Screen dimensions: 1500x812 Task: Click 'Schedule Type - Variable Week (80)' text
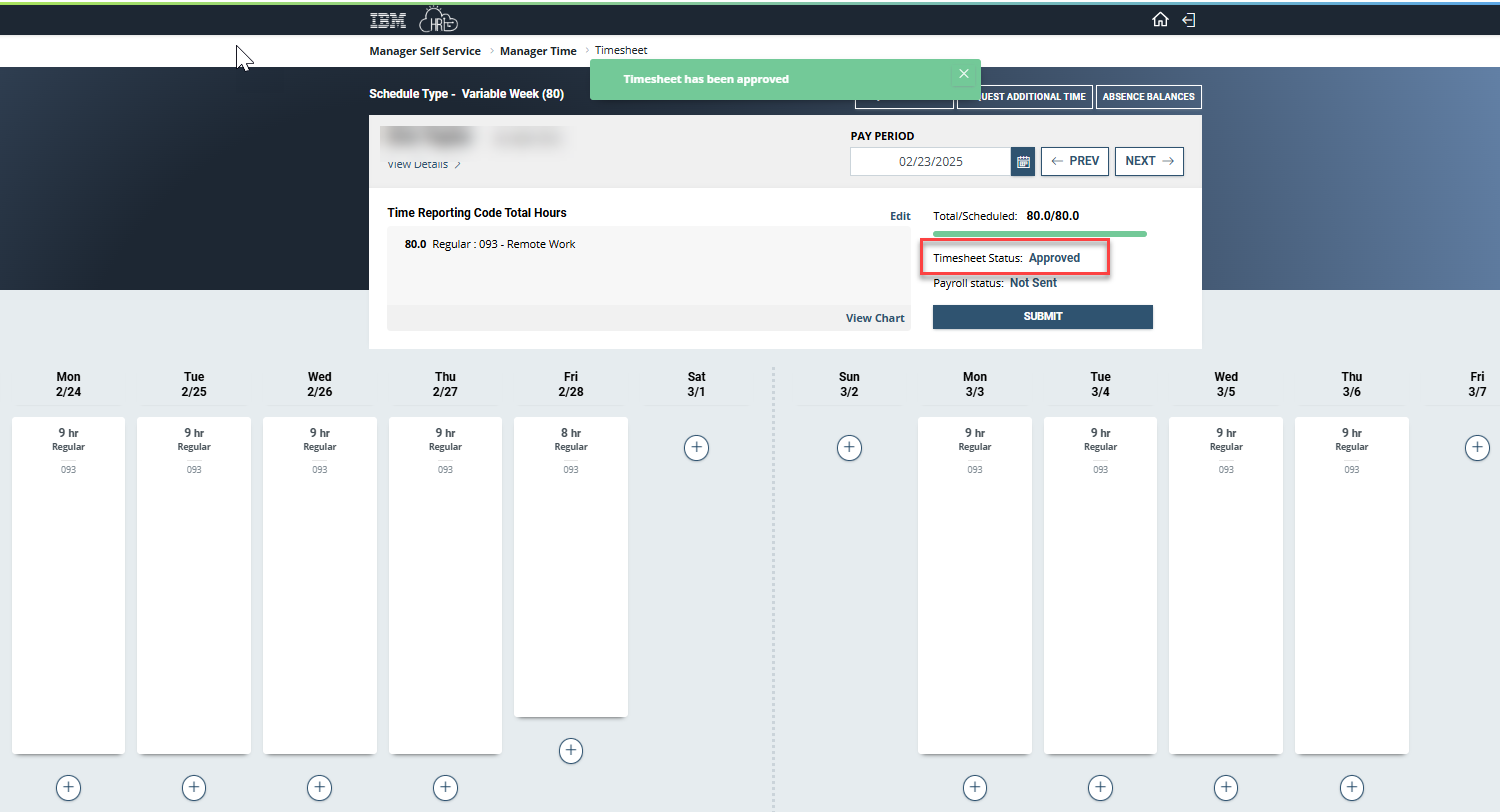tap(467, 94)
